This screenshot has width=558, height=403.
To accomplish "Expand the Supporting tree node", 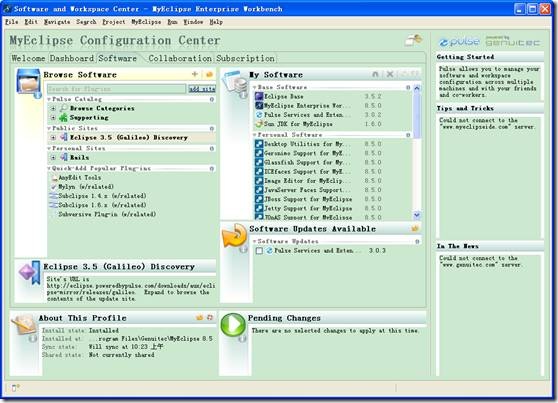I will (53, 117).
